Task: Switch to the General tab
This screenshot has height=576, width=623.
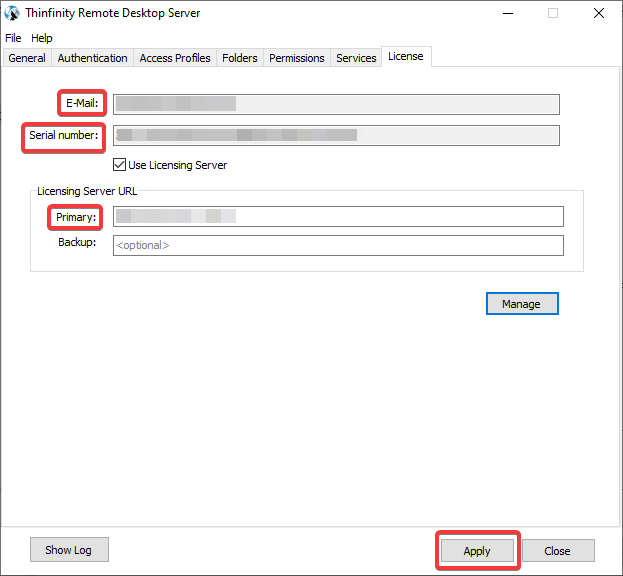Action: [x=27, y=58]
